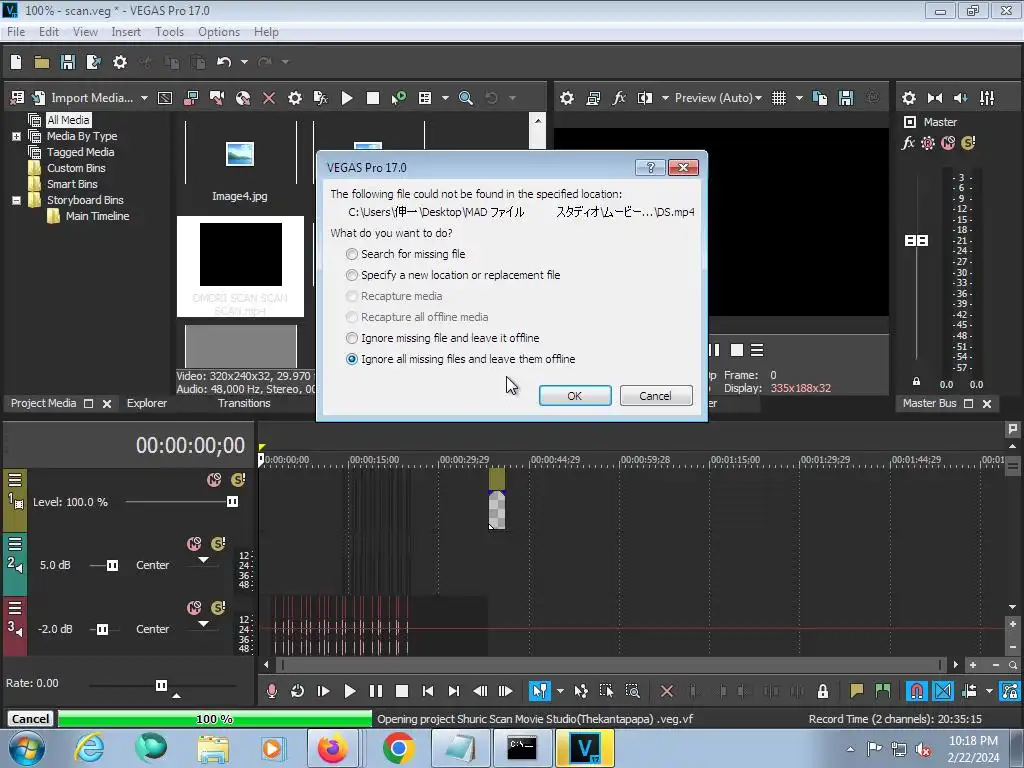1024x768 pixels.
Task: Adjust playback Rate slider
Action: click(161, 685)
